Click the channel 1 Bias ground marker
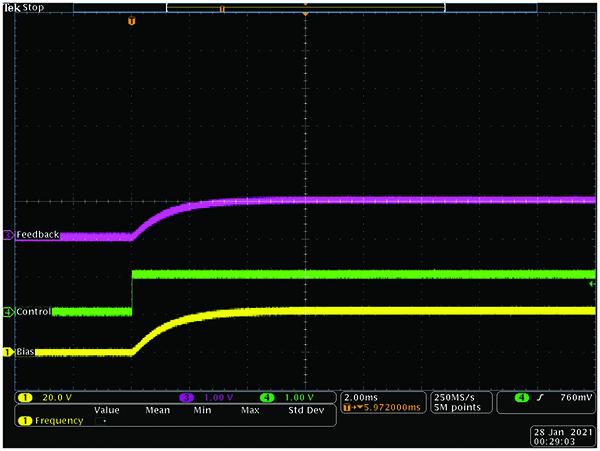 [x=8, y=352]
